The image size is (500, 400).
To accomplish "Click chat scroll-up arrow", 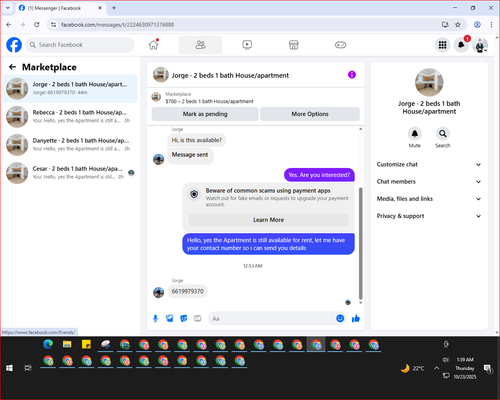I will pos(360,129).
